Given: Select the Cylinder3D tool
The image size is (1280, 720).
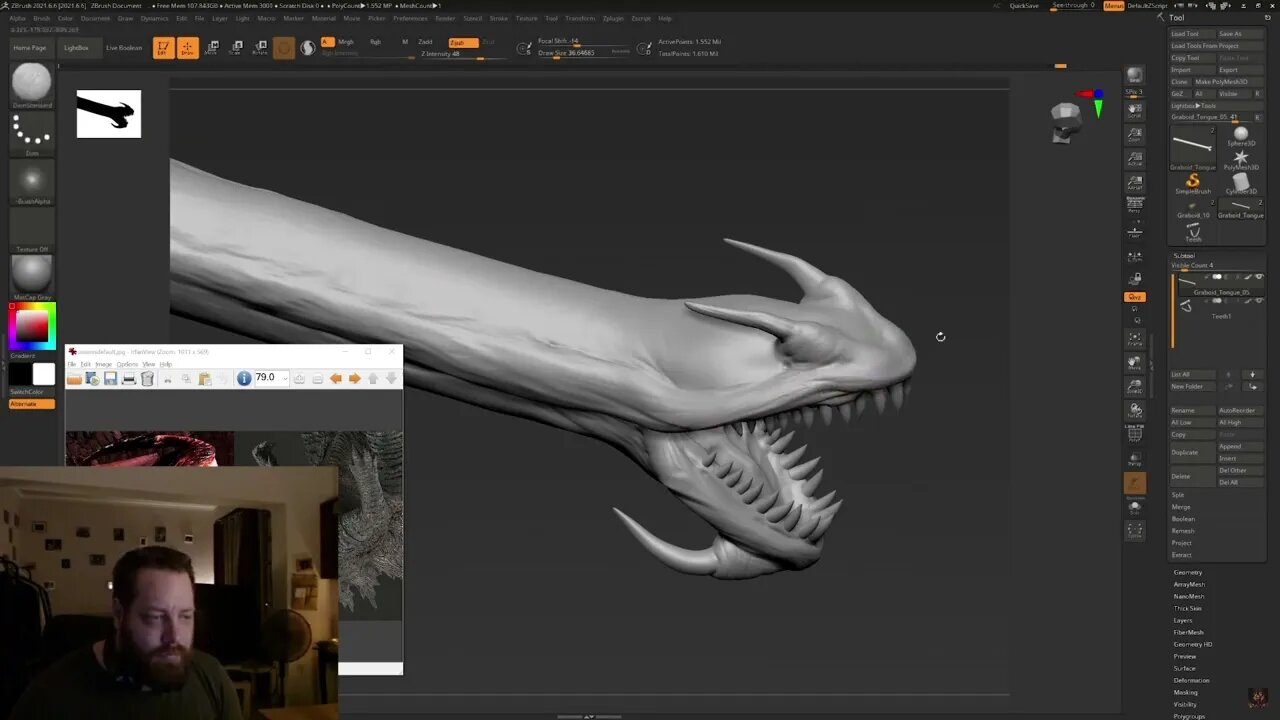Looking at the screenshot, I should click(1241, 184).
